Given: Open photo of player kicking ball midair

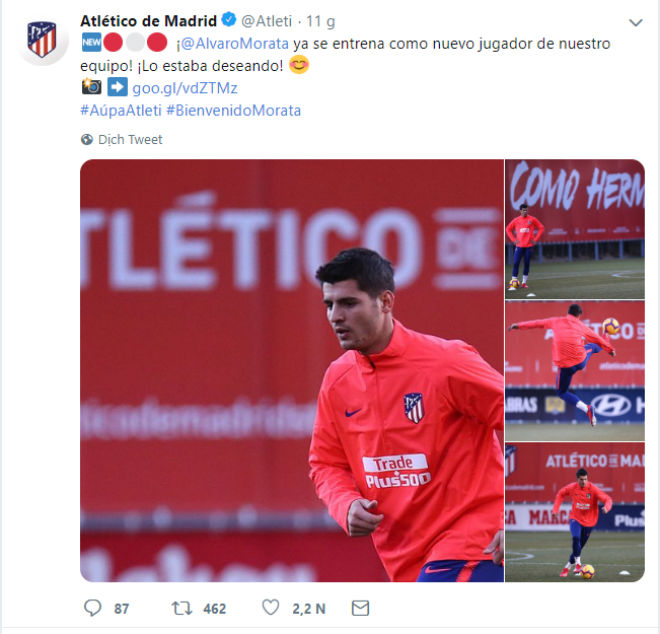Looking at the screenshot, I should point(575,370).
